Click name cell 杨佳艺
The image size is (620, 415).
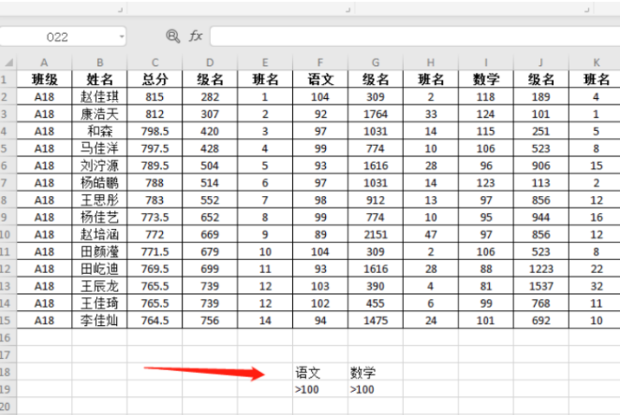(x=100, y=217)
